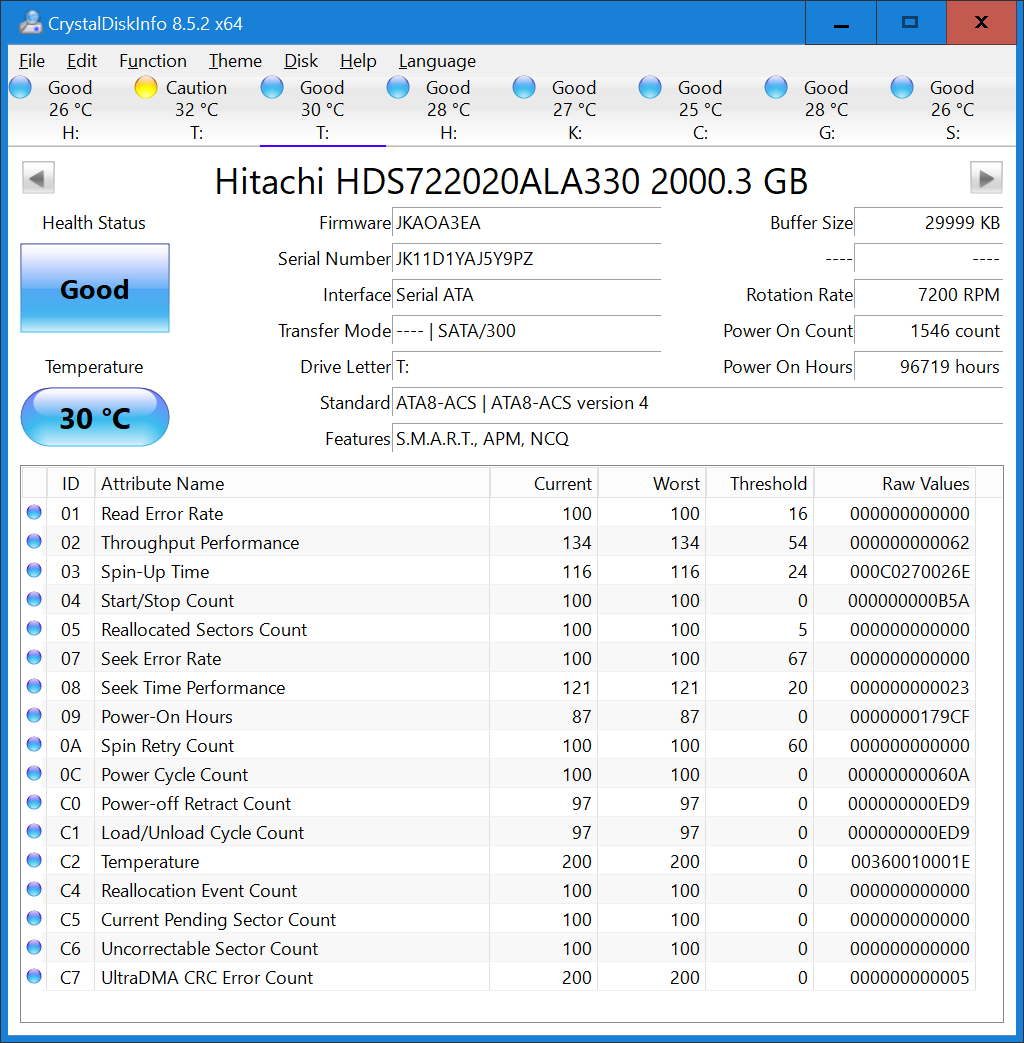The width and height of the screenshot is (1024, 1043).
Task: Click the Good health status box
Action: (x=95, y=289)
